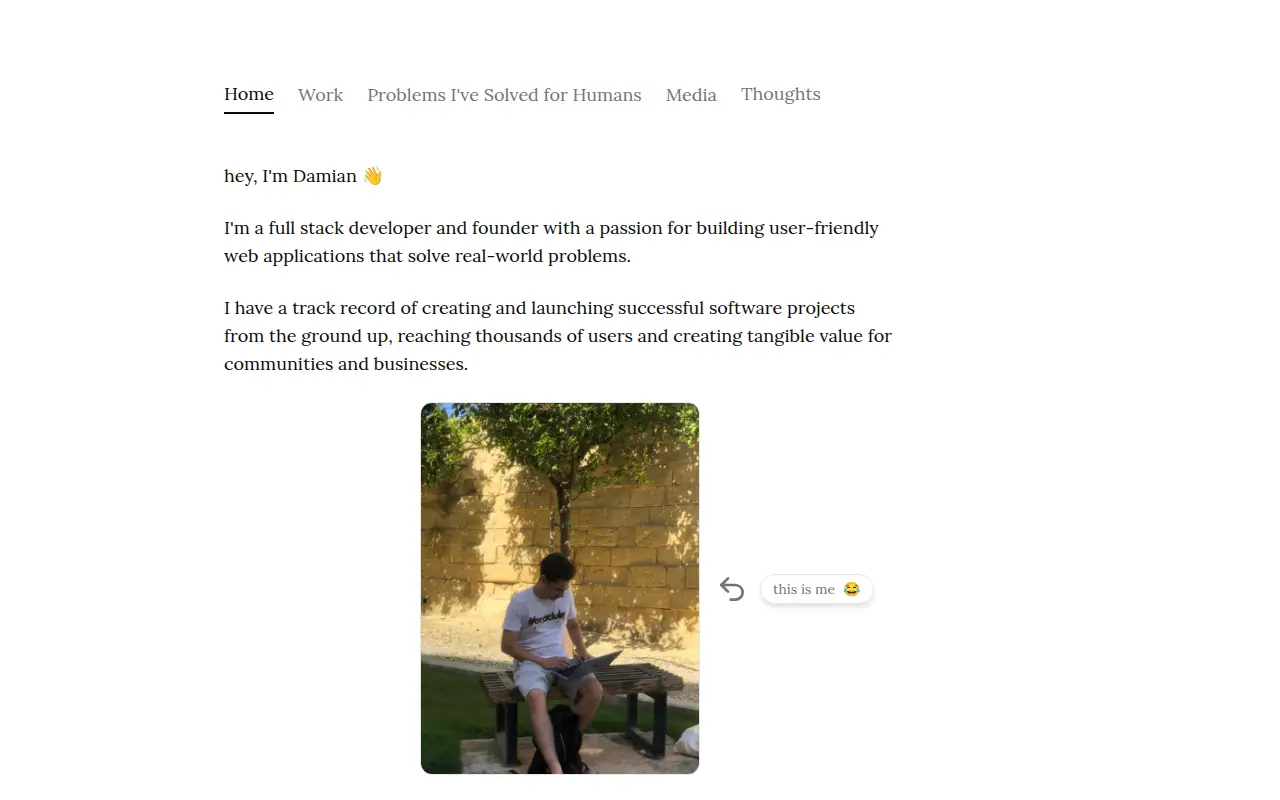Screen dimensions: 1280x800
Task: Open Problems I've Solved for Humans
Action: click(x=504, y=95)
